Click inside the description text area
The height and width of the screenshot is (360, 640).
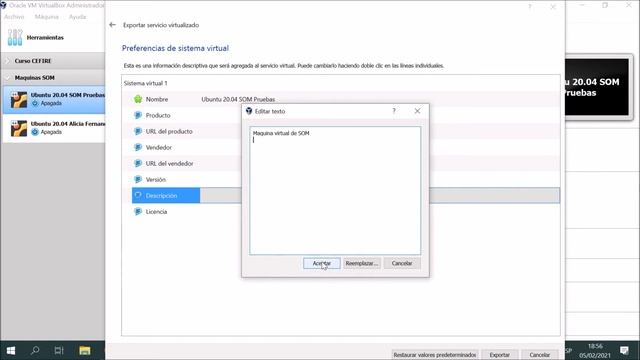335,191
